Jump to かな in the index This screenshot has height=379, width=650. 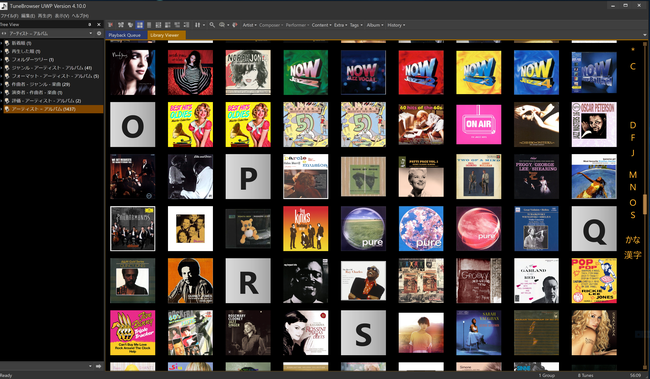tap(633, 240)
